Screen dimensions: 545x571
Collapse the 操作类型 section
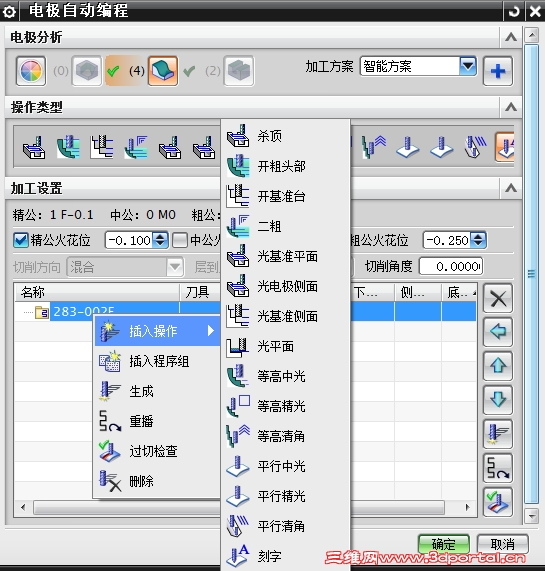click(511, 107)
